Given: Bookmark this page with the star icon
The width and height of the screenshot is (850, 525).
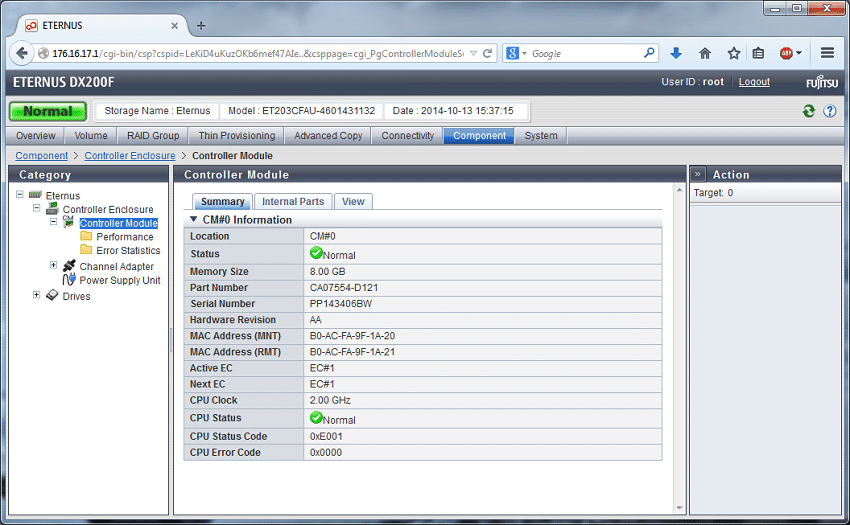Looking at the screenshot, I should [x=733, y=53].
